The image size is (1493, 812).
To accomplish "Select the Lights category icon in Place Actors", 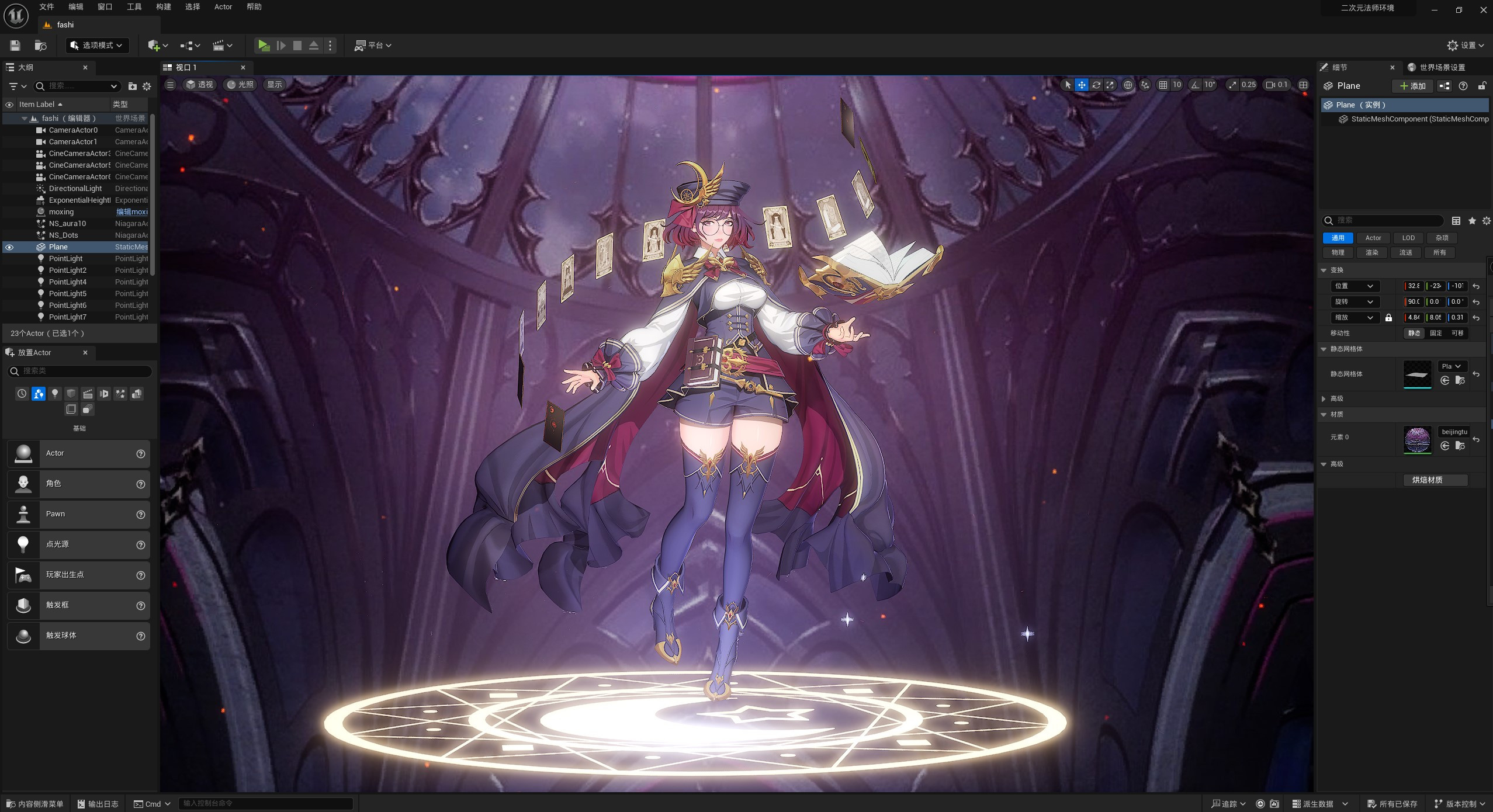I will pyautogui.click(x=55, y=394).
